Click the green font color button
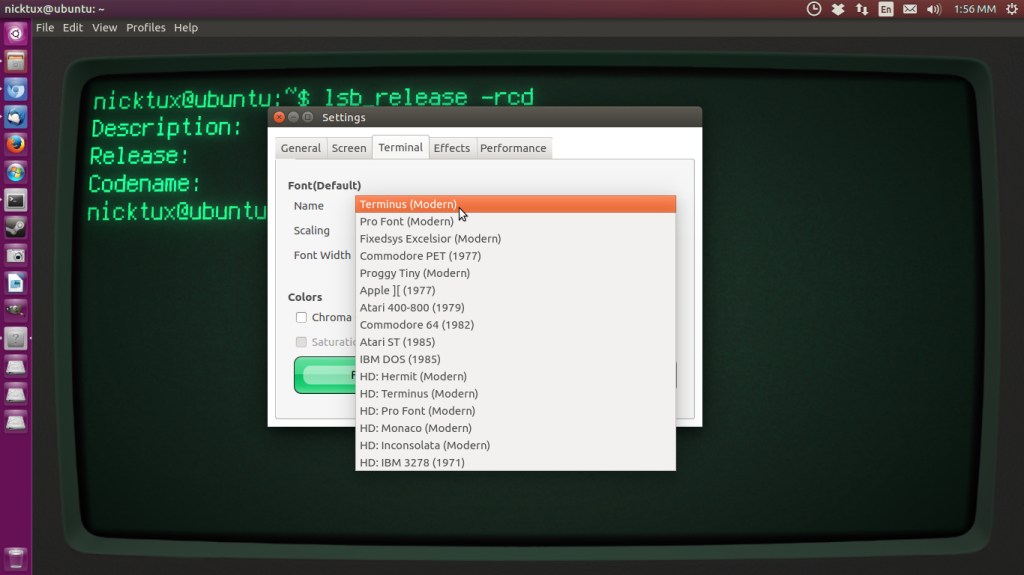 [325, 375]
